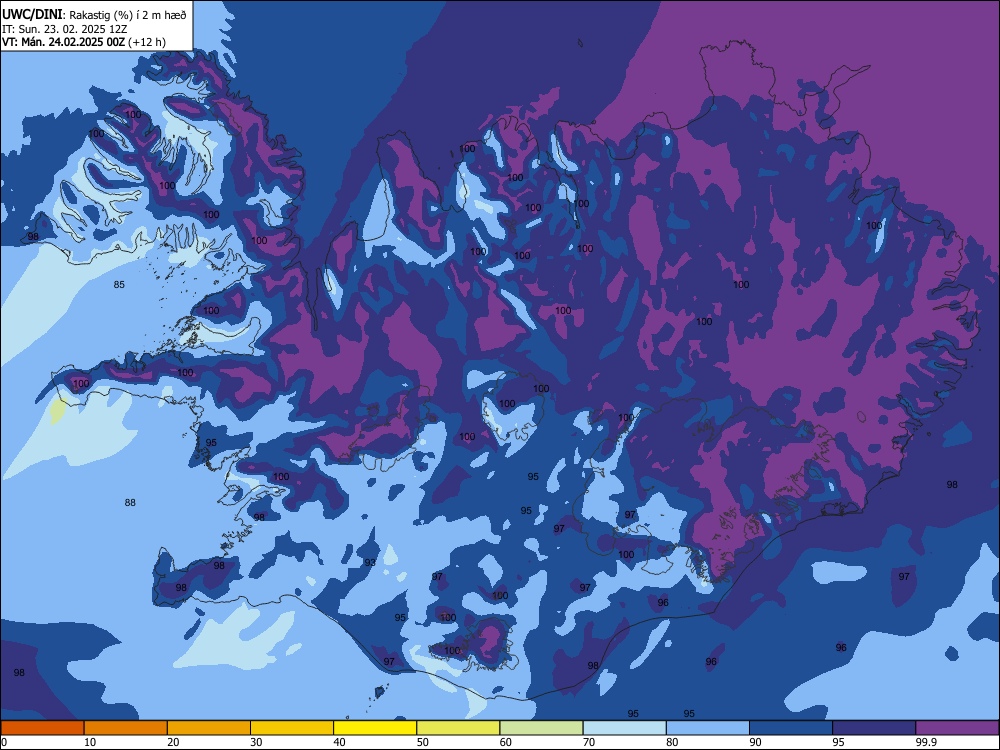The image size is (1000, 750).
Task: Click the '60' legend tick label
Action: [x=506, y=742]
